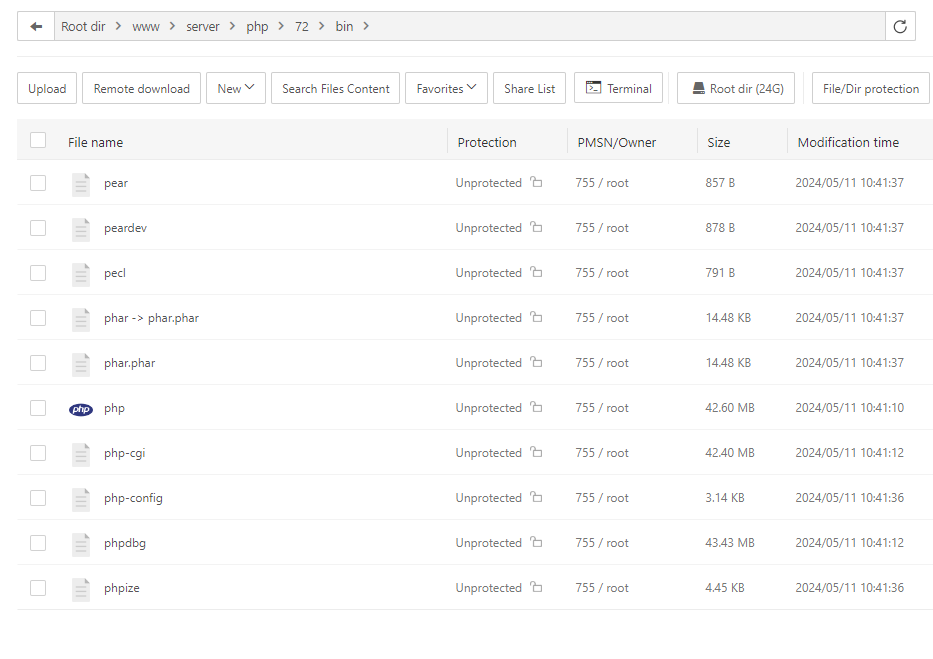Navigate to server in breadcrumb path
The image size is (933, 659).
[202, 27]
